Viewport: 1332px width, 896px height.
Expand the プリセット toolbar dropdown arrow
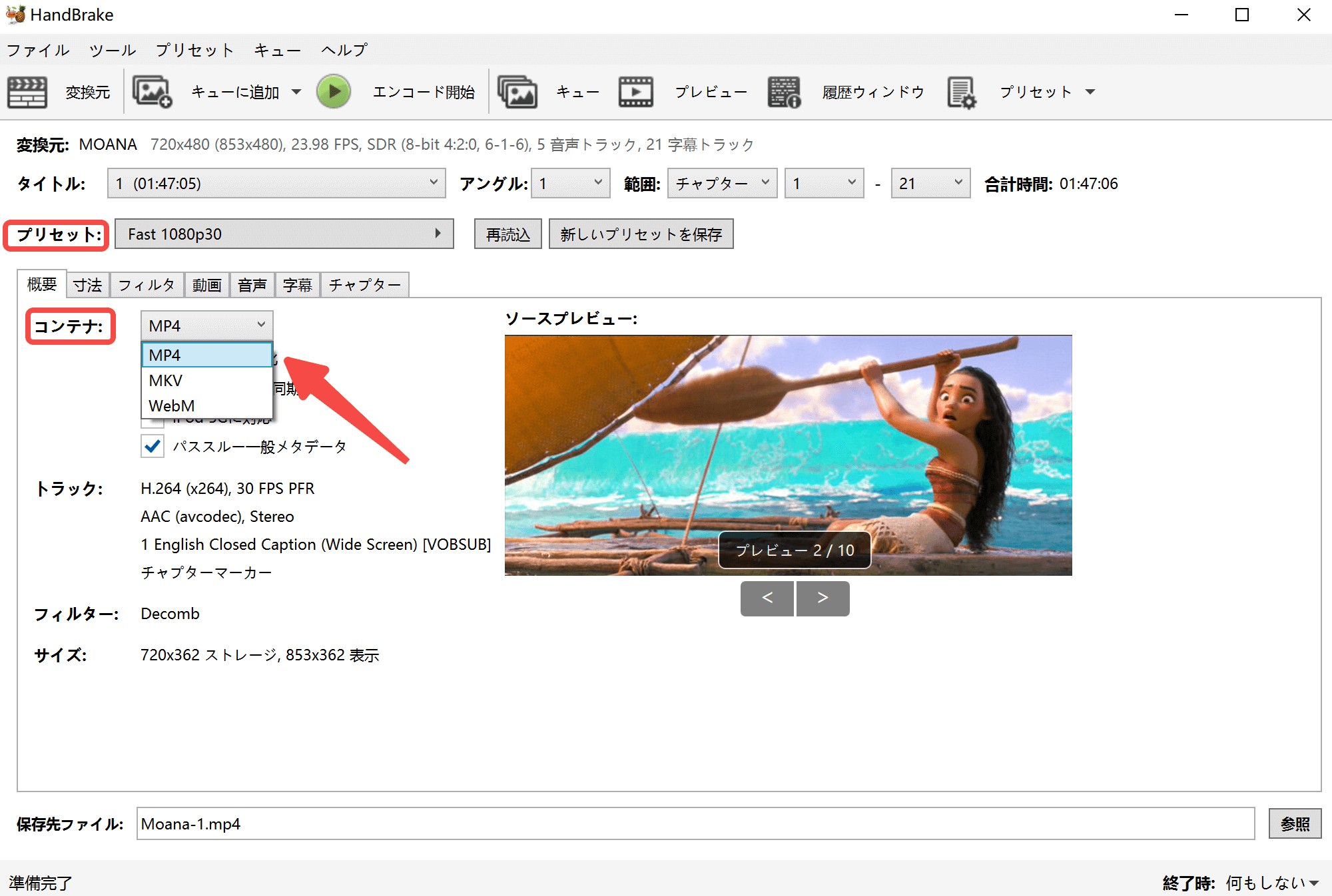click(x=1090, y=93)
